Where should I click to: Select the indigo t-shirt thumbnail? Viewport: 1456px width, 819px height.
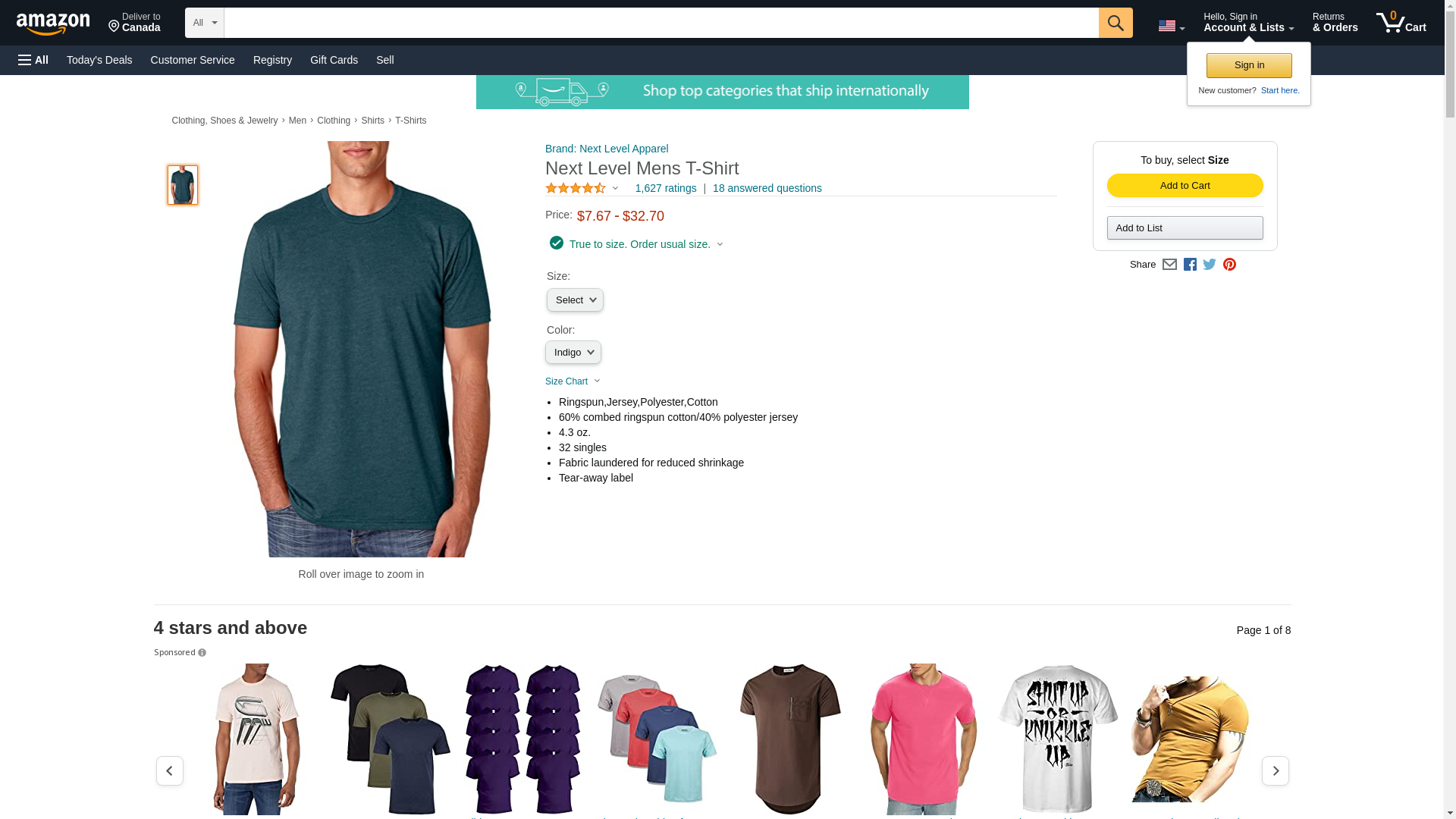click(x=183, y=185)
